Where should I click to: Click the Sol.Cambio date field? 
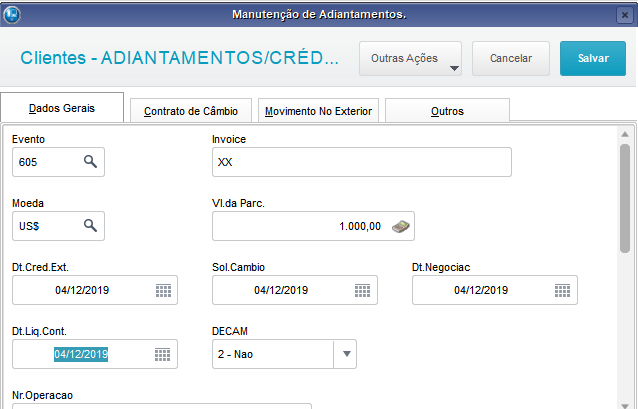pos(295,290)
